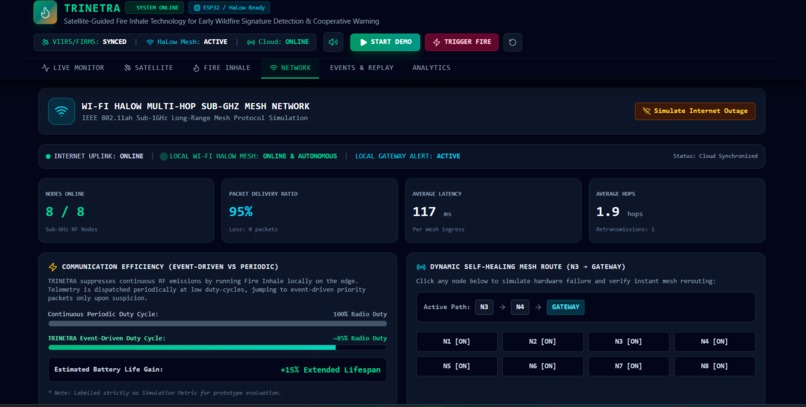The height and width of the screenshot is (407, 806).
Task: Toggle node N5 [ON]
Action: tap(457, 366)
